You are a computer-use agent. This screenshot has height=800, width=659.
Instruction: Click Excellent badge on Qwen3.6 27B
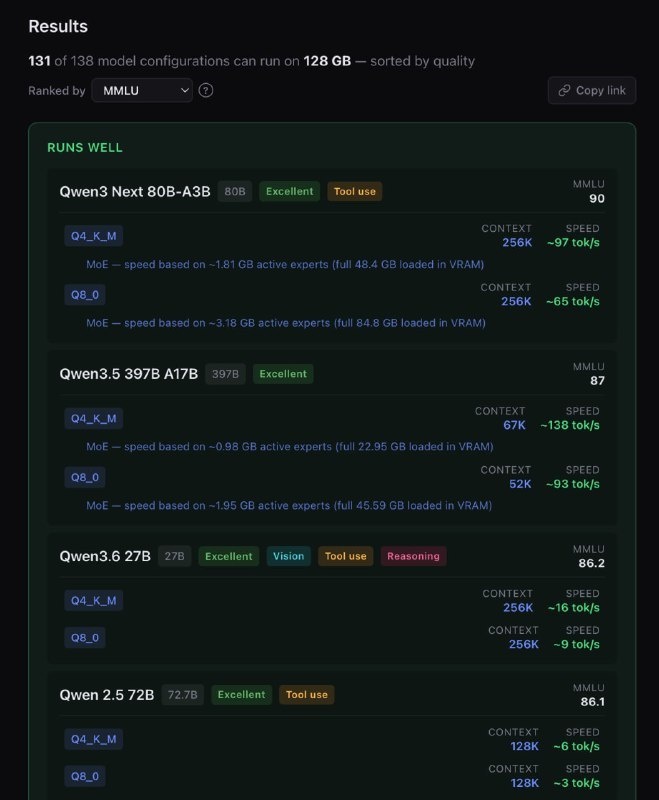(x=229, y=556)
